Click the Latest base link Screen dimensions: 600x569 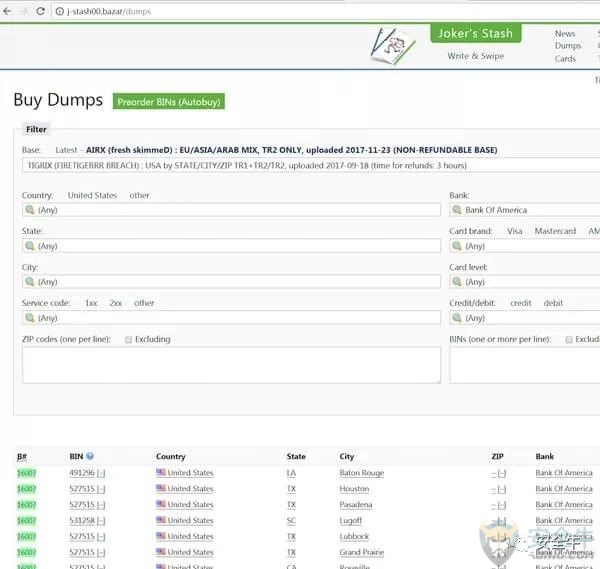(x=66, y=150)
